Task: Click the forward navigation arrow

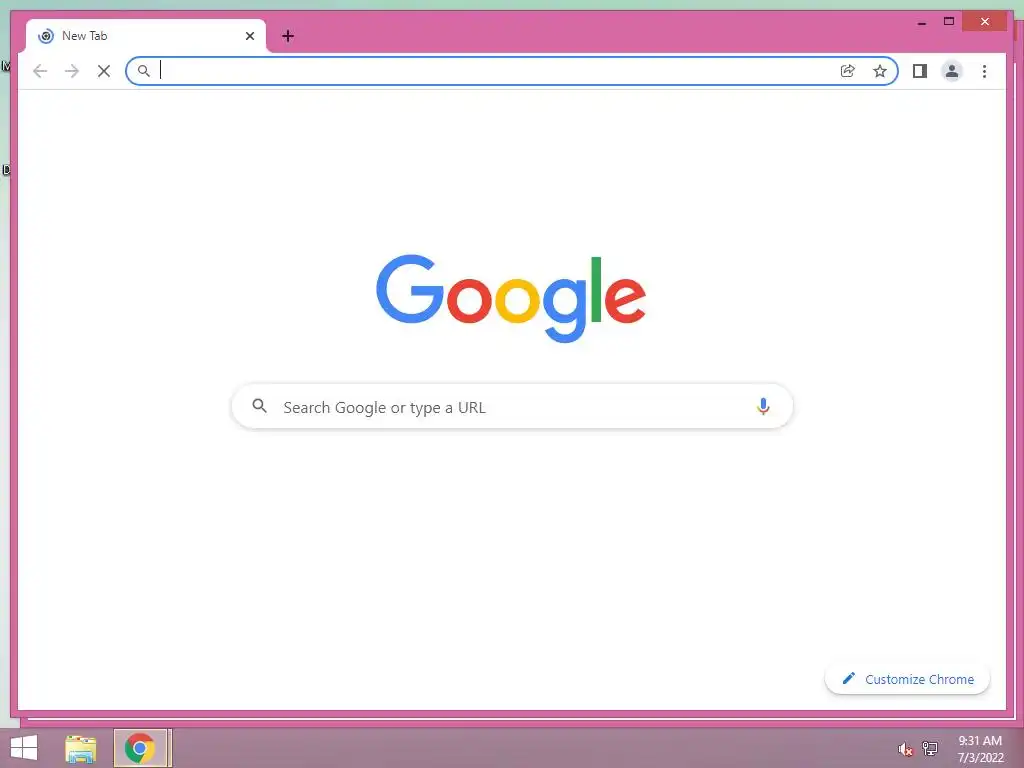Action: tap(72, 71)
